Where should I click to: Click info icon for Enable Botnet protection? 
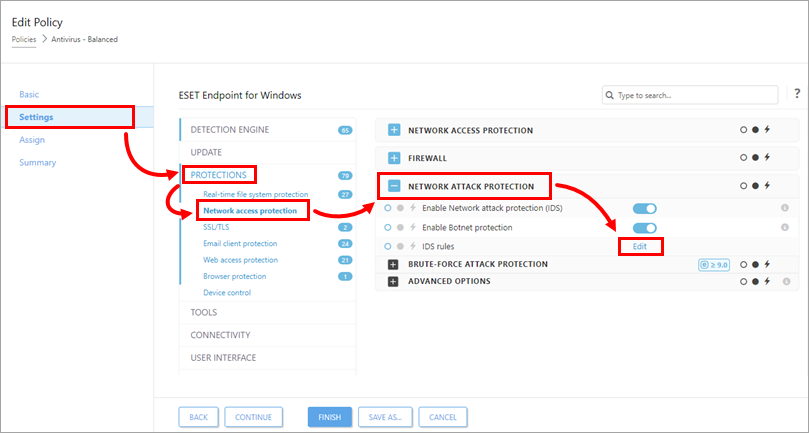[x=785, y=227]
